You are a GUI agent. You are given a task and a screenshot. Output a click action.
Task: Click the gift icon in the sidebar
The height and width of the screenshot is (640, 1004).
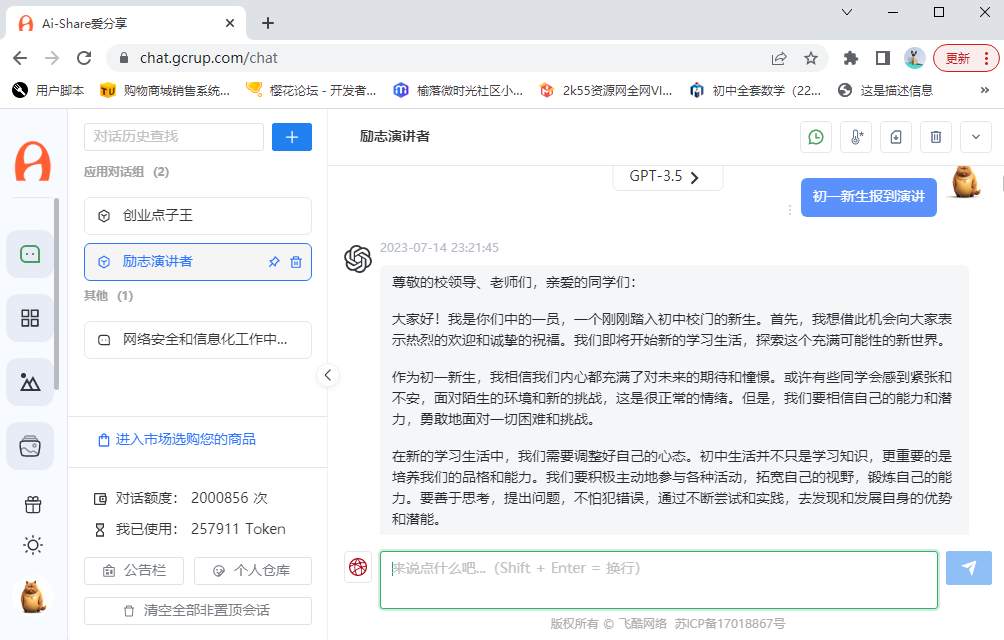32,505
